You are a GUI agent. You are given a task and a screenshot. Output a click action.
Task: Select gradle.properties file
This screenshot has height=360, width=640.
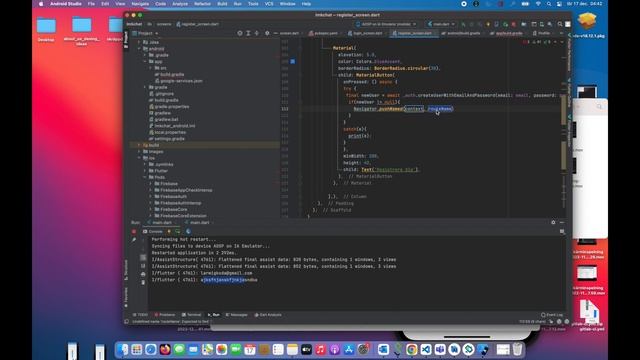click(169, 107)
